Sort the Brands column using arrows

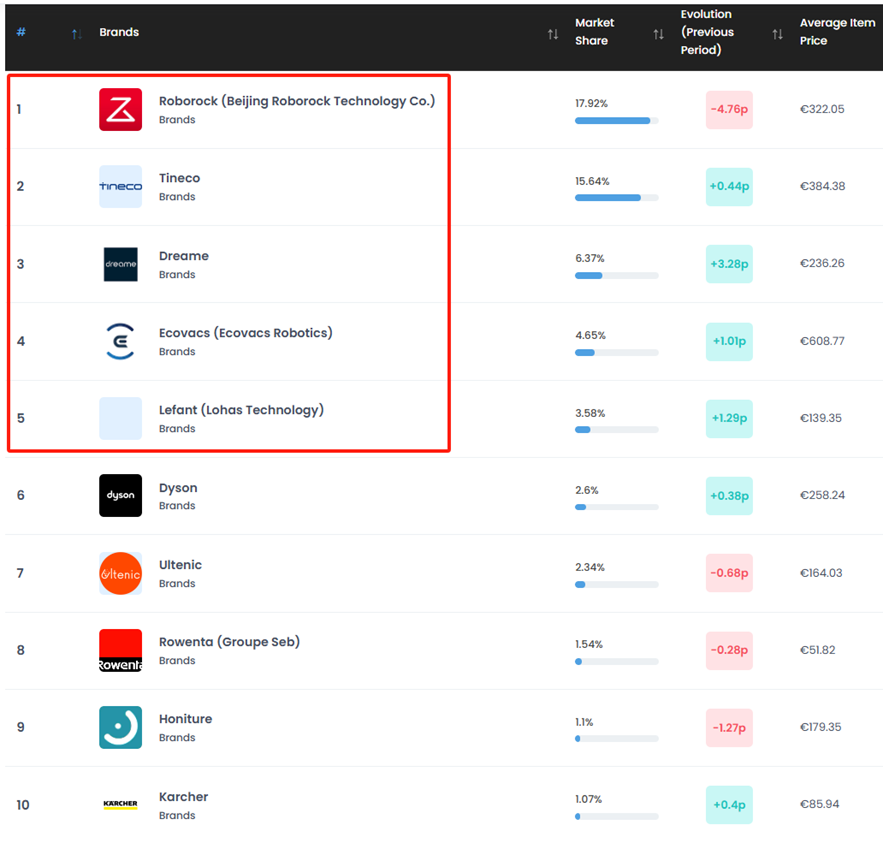point(553,35)
